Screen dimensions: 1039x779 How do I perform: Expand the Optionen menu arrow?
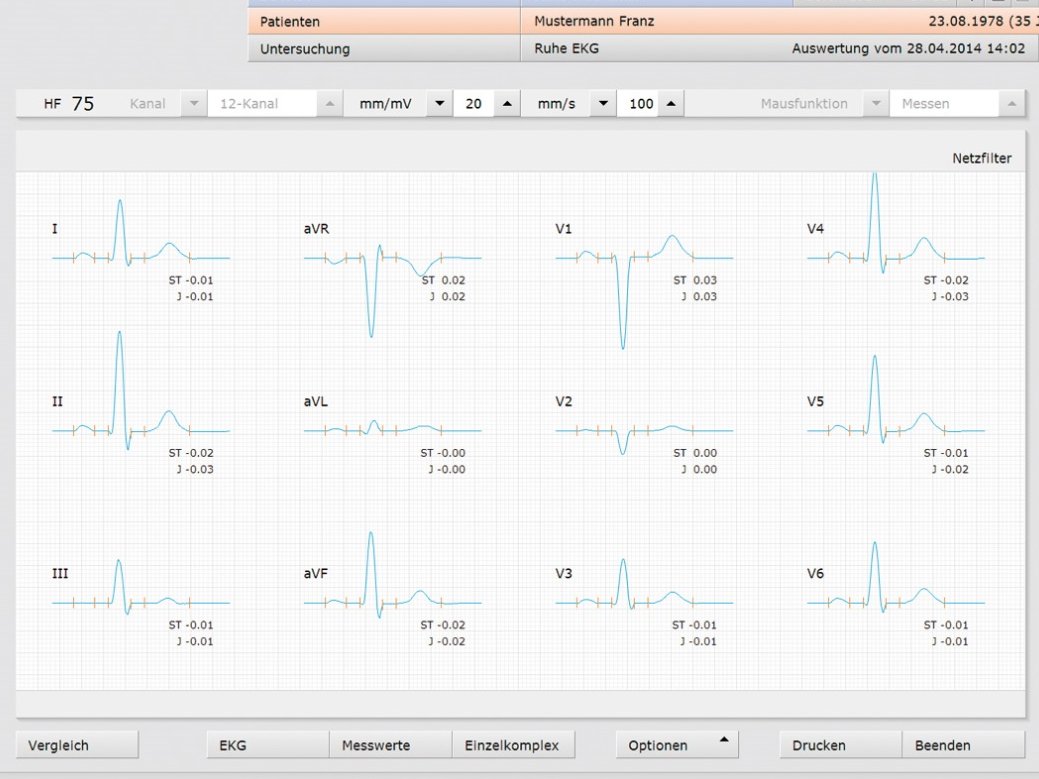[723, 741]
